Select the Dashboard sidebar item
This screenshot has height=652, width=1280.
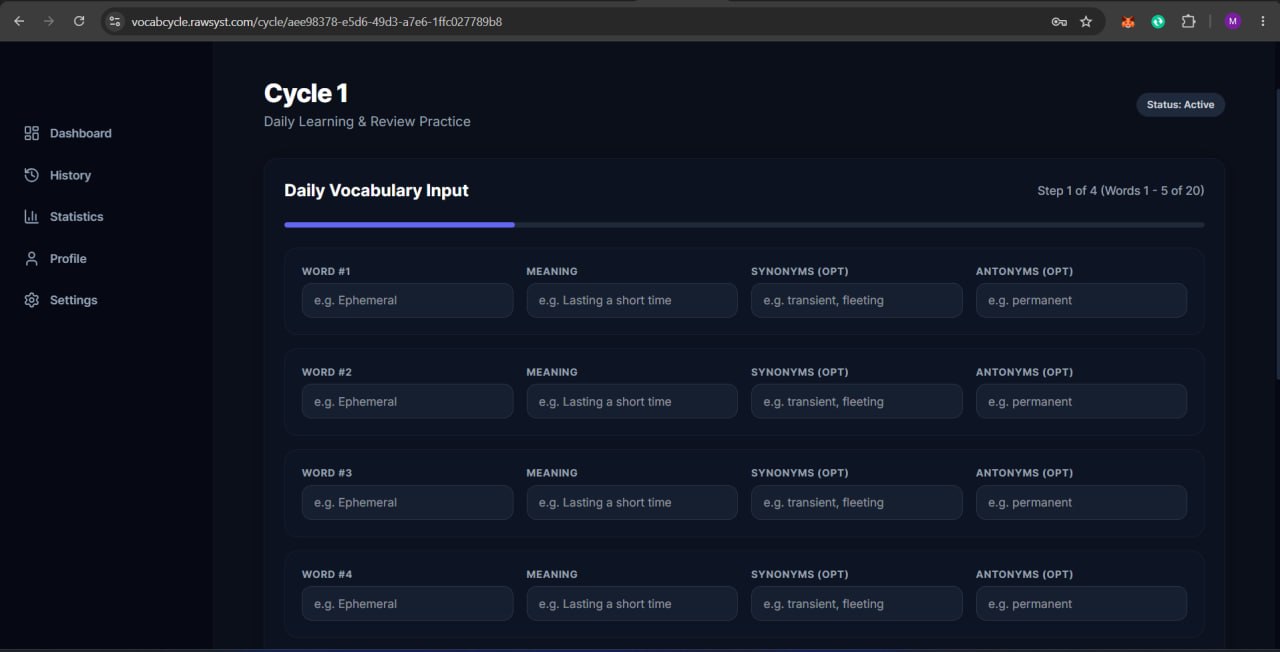coord(68,133)
